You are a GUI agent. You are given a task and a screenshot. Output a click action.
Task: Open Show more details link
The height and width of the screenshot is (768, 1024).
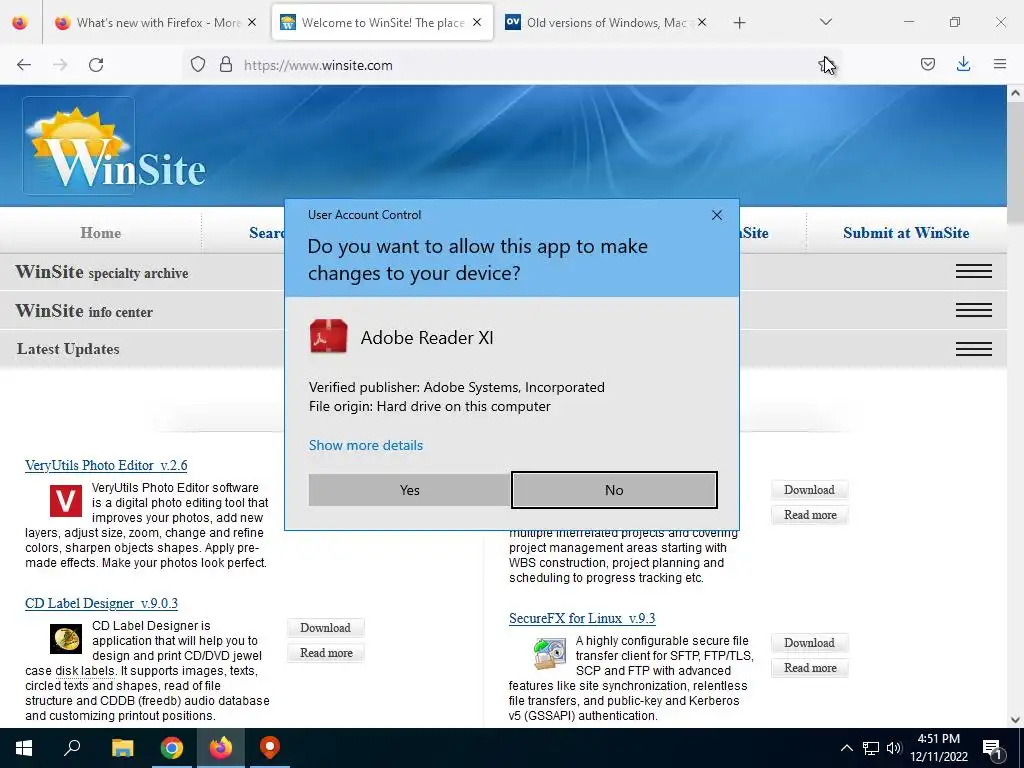click(366, 445)
